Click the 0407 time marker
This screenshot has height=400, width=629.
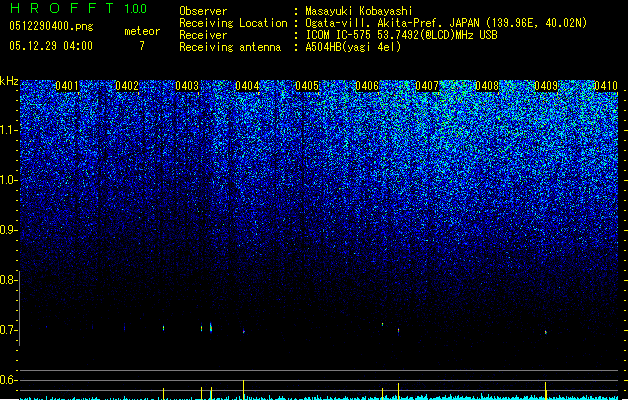(427, 86)
